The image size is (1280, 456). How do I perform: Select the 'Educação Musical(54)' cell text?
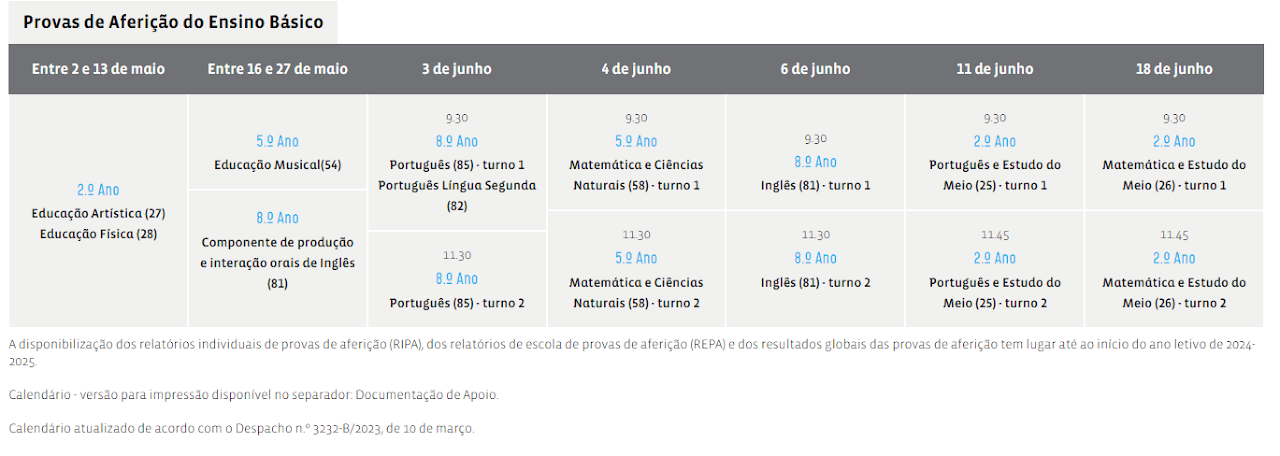277,165
